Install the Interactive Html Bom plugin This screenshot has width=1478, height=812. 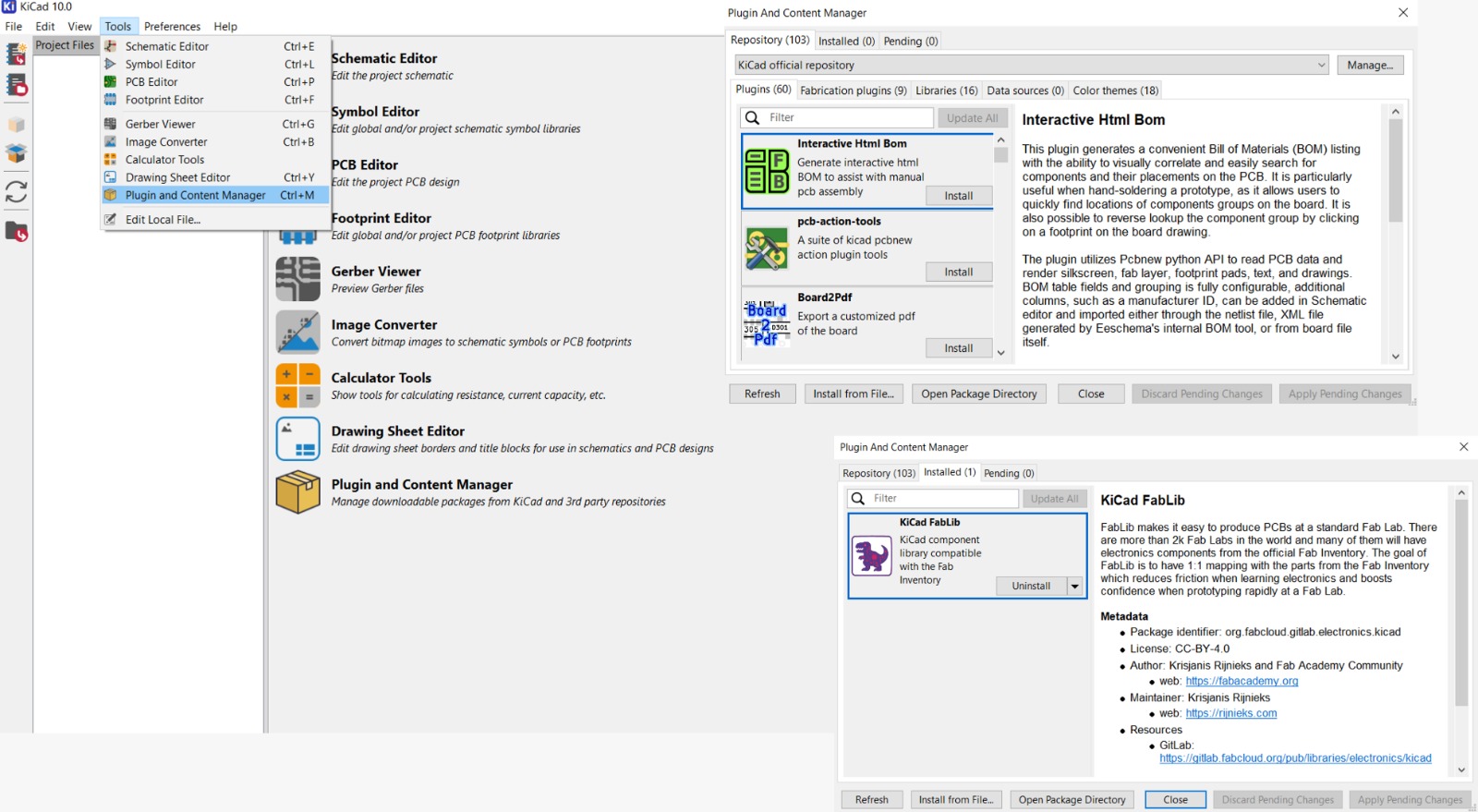point(959,196)
